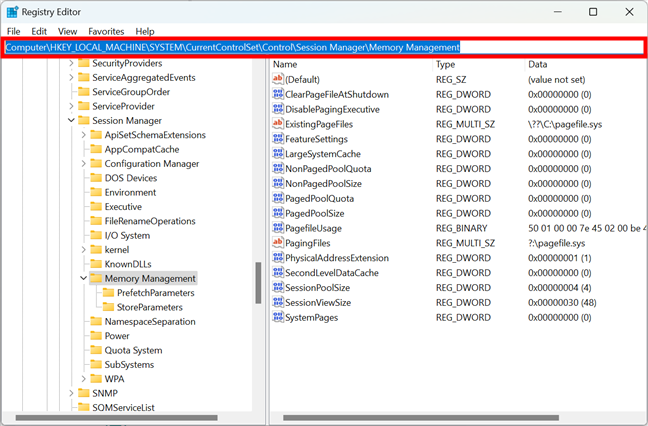The height and width of the screenshot is (426, 648).
Task: Click the SessionViewSize value icon
Action: click(278, 302)
